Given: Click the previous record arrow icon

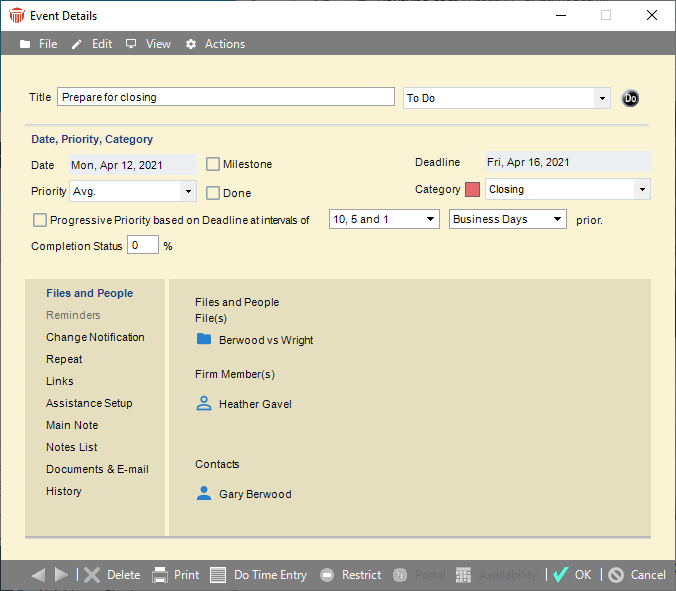Looking at the screenshot, I should coord(38,575).
